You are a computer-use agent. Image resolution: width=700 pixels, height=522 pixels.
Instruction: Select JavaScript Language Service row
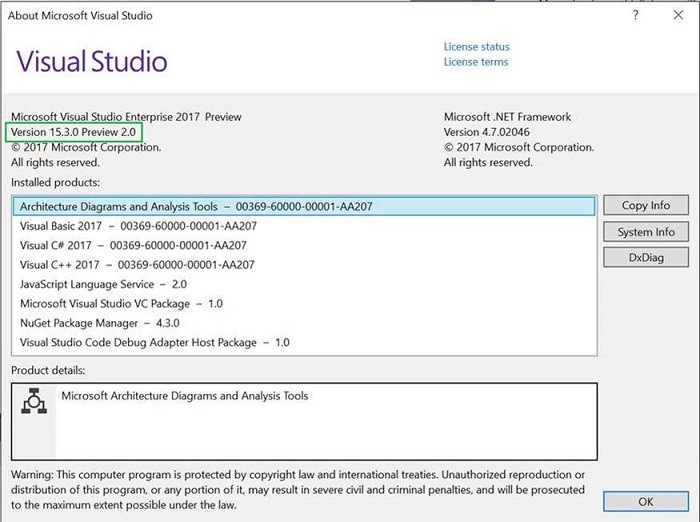pos(304,284)
